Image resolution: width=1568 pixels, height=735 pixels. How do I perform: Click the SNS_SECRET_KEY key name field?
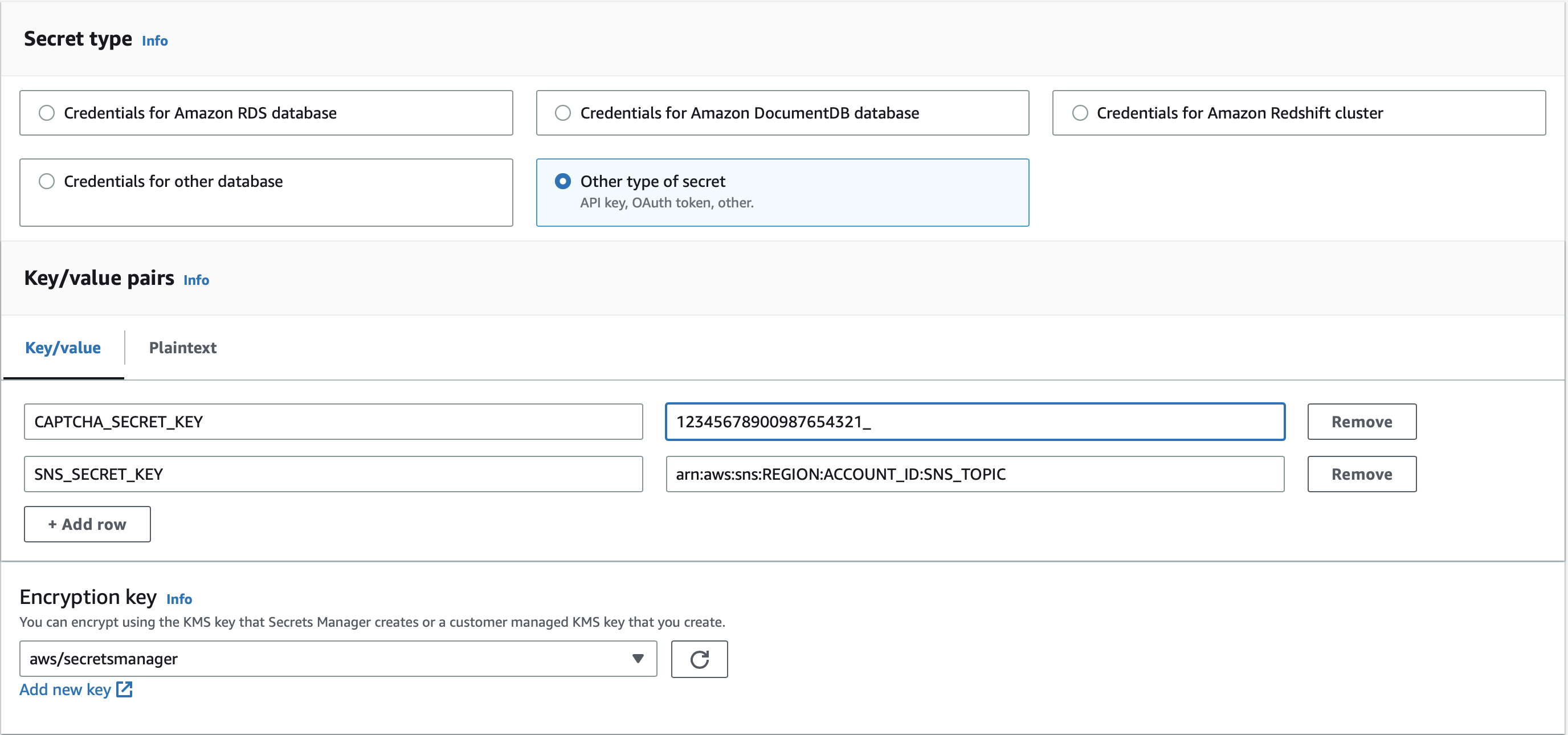tap(333, 474)
